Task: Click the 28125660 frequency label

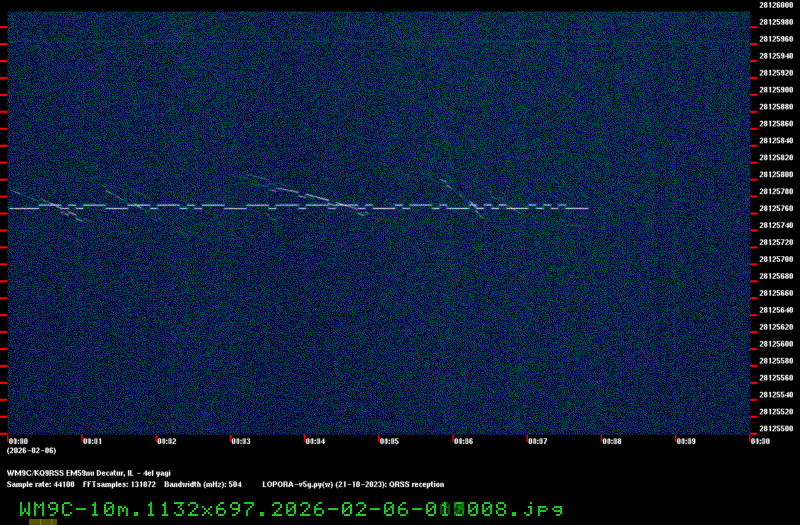Action: (776, 293)
